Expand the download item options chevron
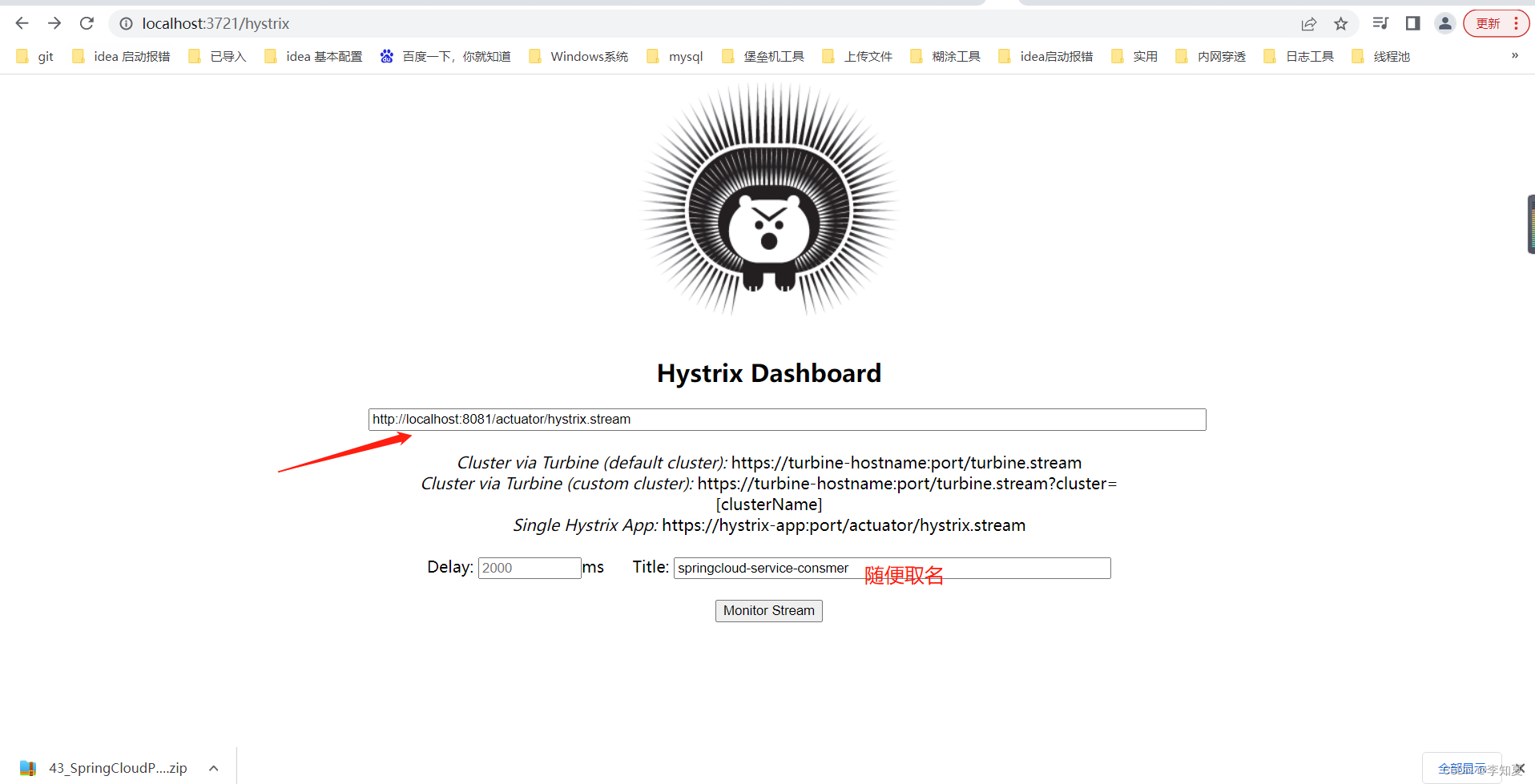 point(214,768)
